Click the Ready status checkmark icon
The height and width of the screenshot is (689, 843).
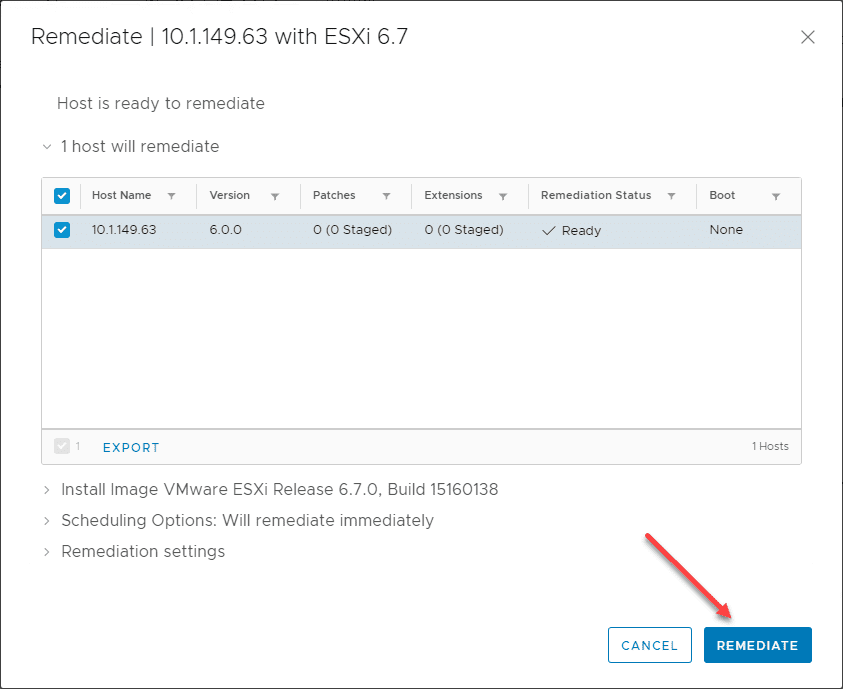click(x=549, y=230)
